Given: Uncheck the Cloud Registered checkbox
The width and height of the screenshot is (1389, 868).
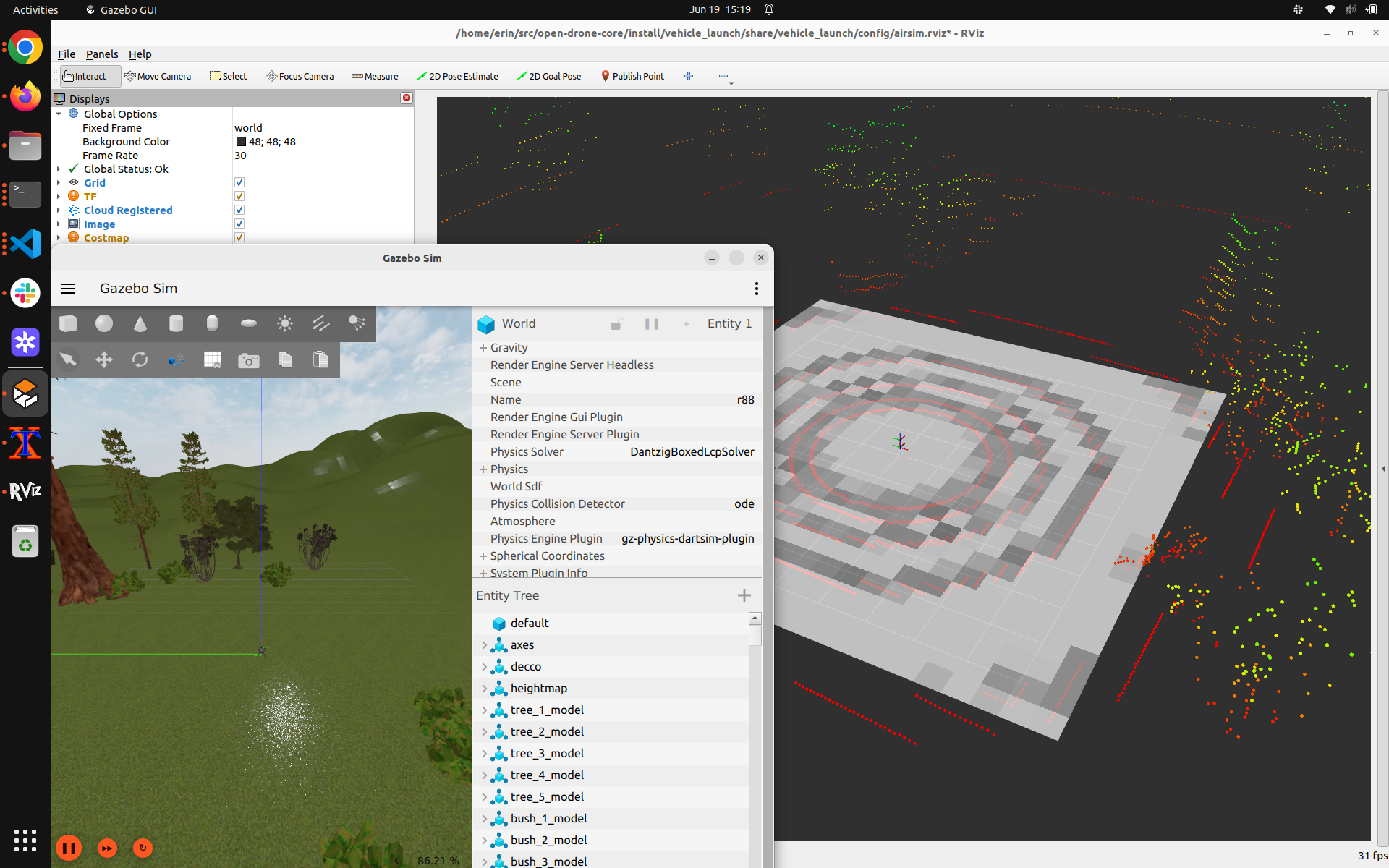Looking at the screenshot, I should [x=239, y=210].
